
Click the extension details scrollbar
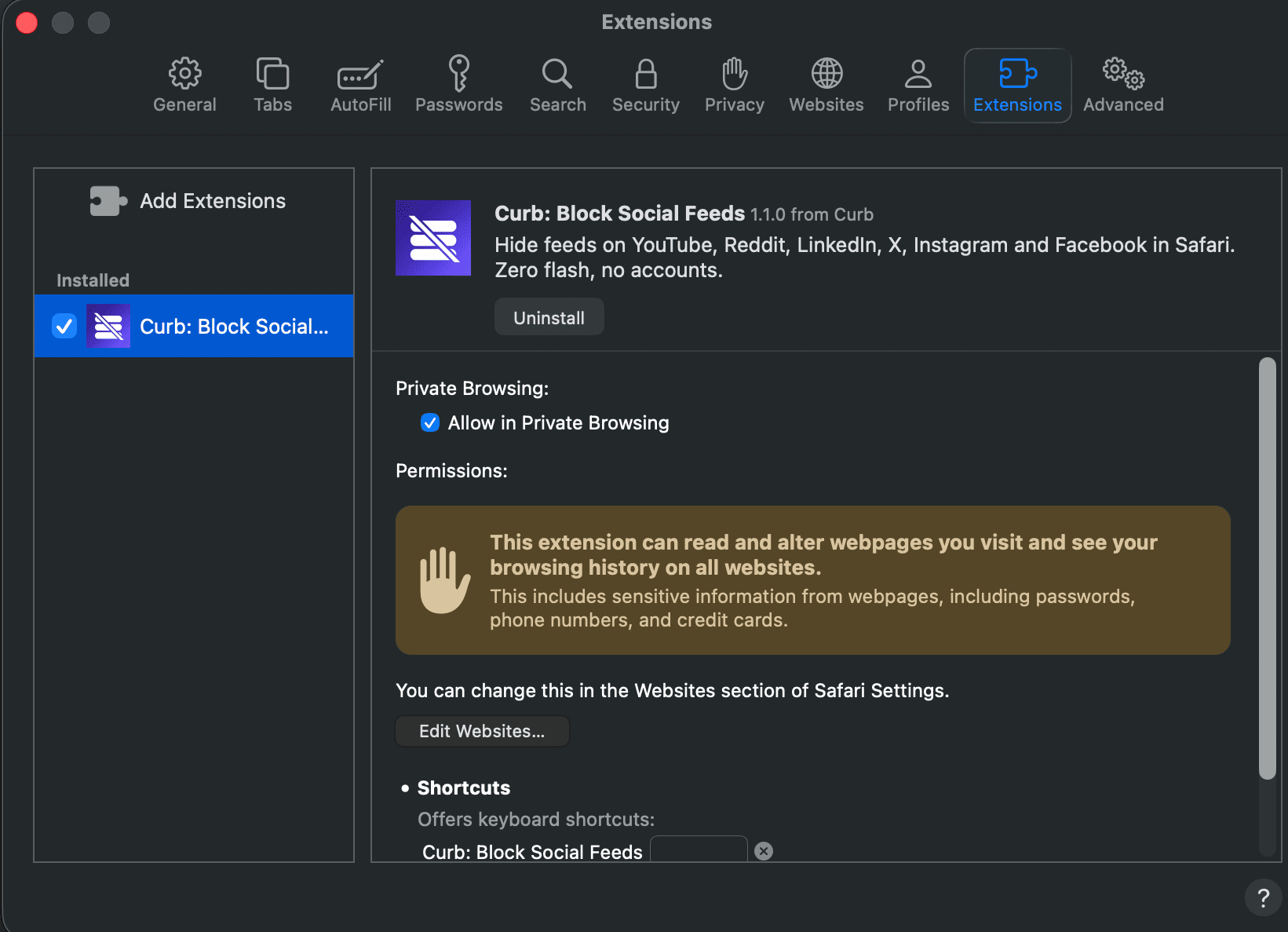[1267, 568]
